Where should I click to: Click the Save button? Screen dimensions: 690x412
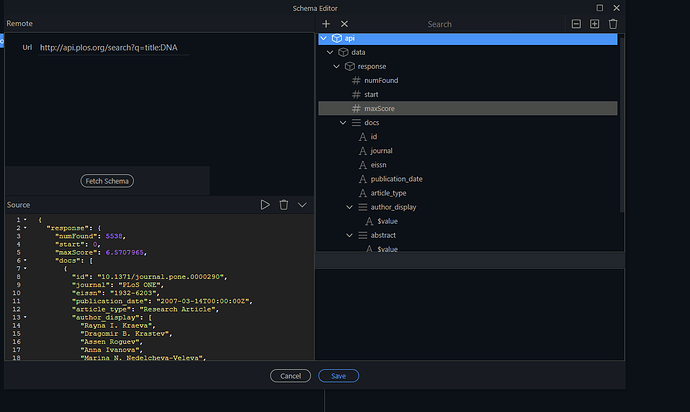pyautogui.click(x=338, y=376)
